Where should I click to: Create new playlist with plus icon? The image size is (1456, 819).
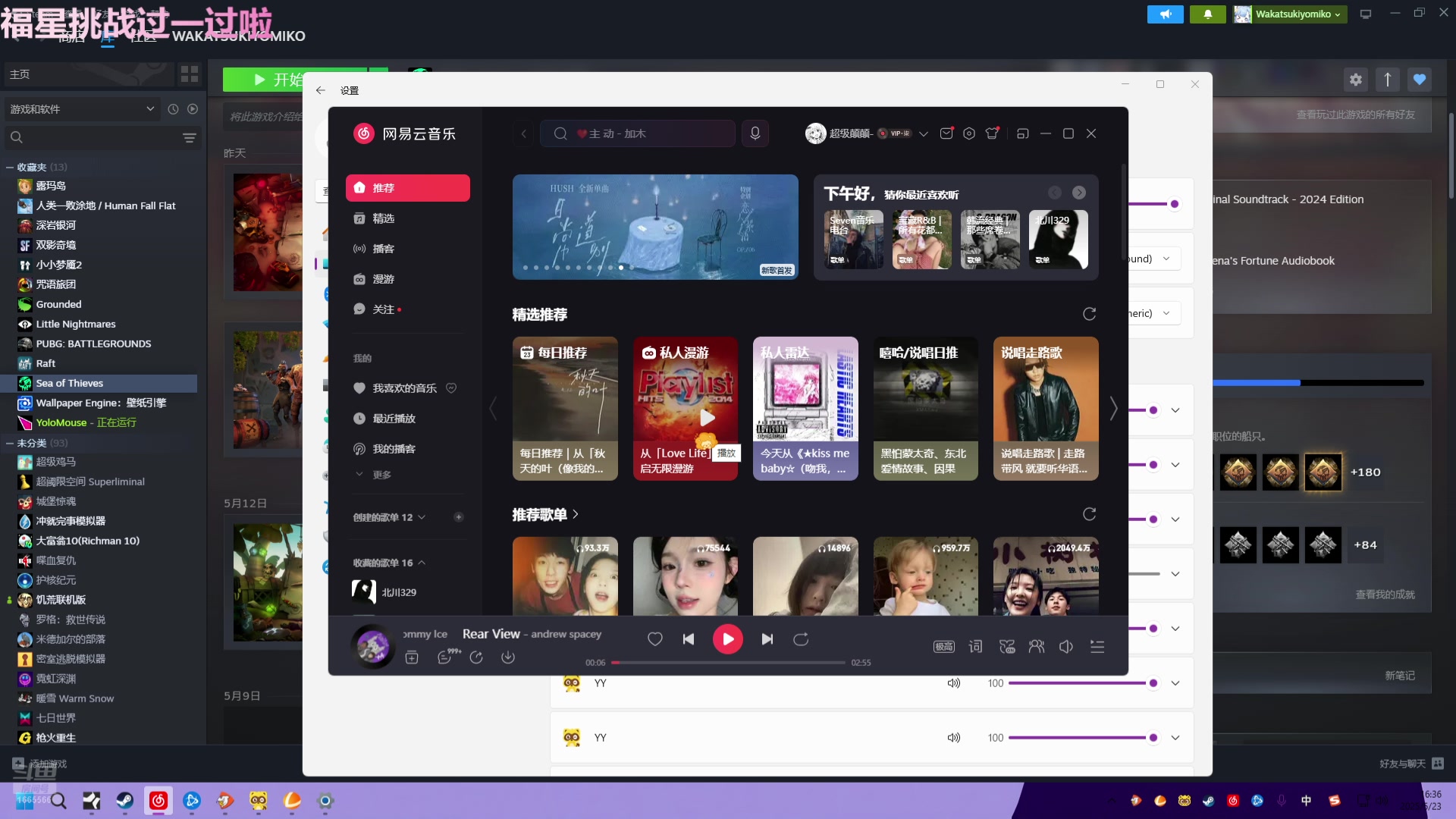pos(459,517)
